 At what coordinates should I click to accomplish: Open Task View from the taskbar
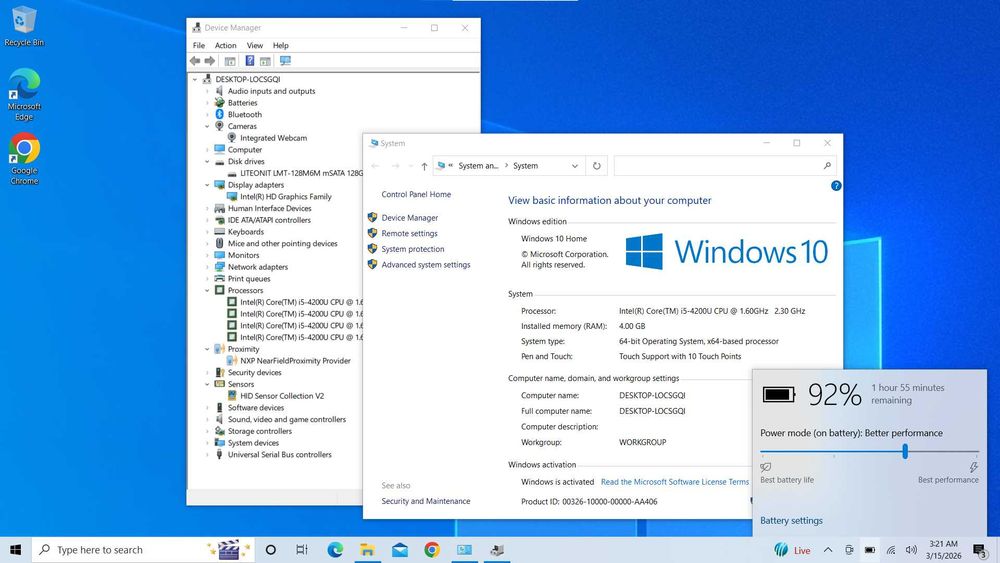(x=302, y=550)
